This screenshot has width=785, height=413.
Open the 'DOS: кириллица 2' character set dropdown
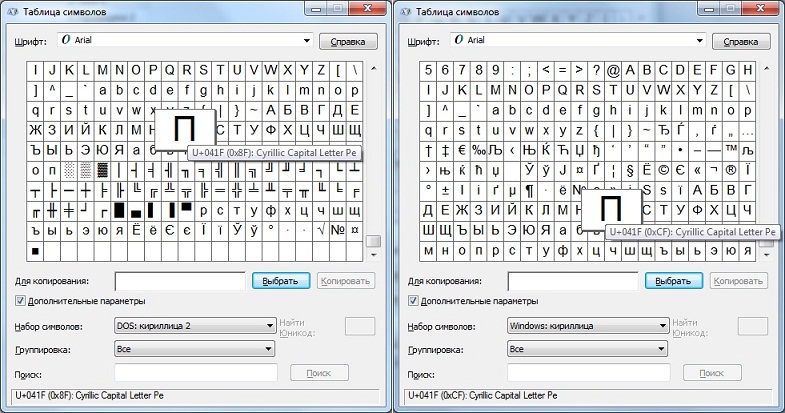(x=195, y=326)
